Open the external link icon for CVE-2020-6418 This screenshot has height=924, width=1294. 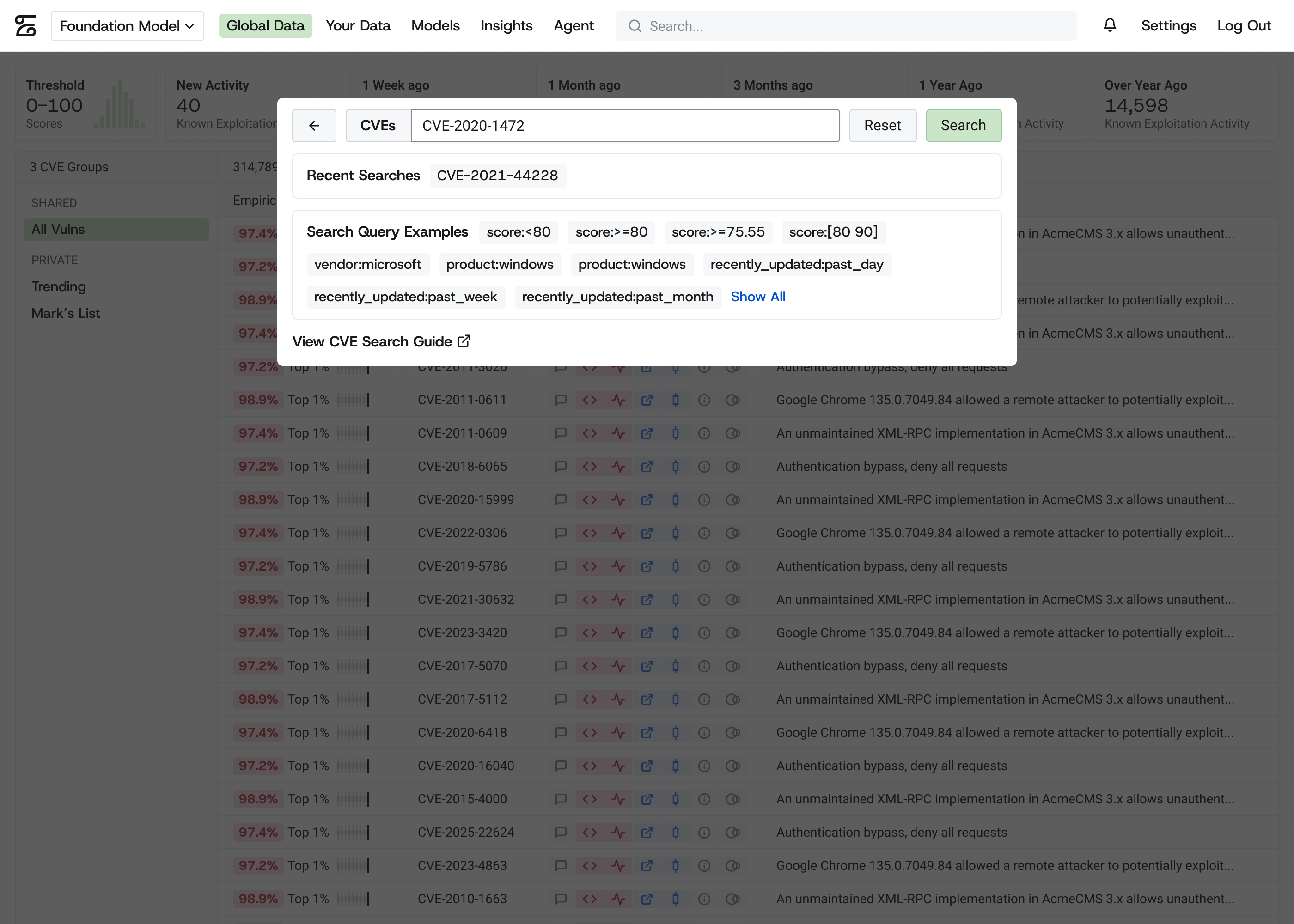(x=647, y=732)
